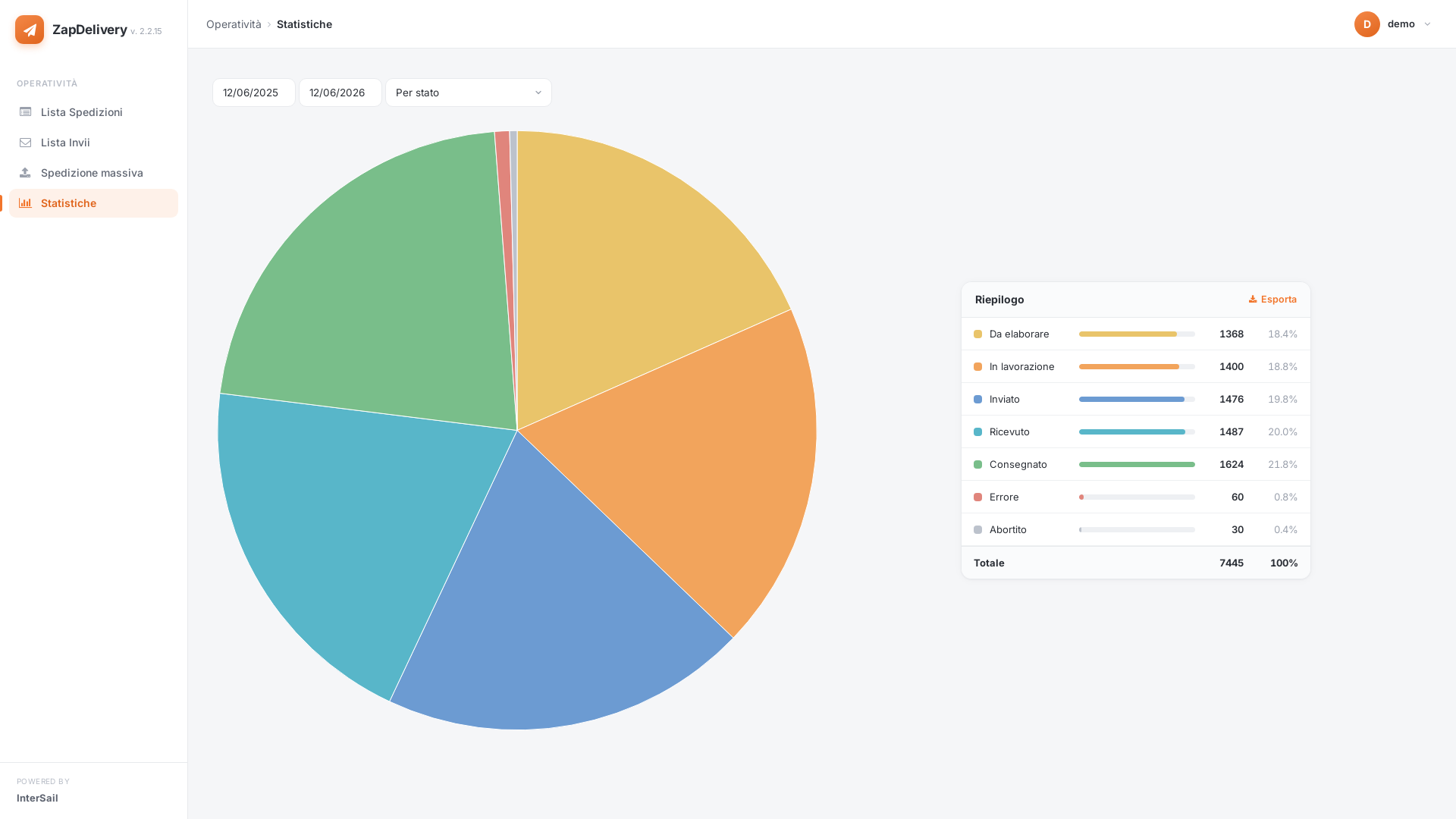Click the Statistiche breadcrumb

[x=304, y=24]
